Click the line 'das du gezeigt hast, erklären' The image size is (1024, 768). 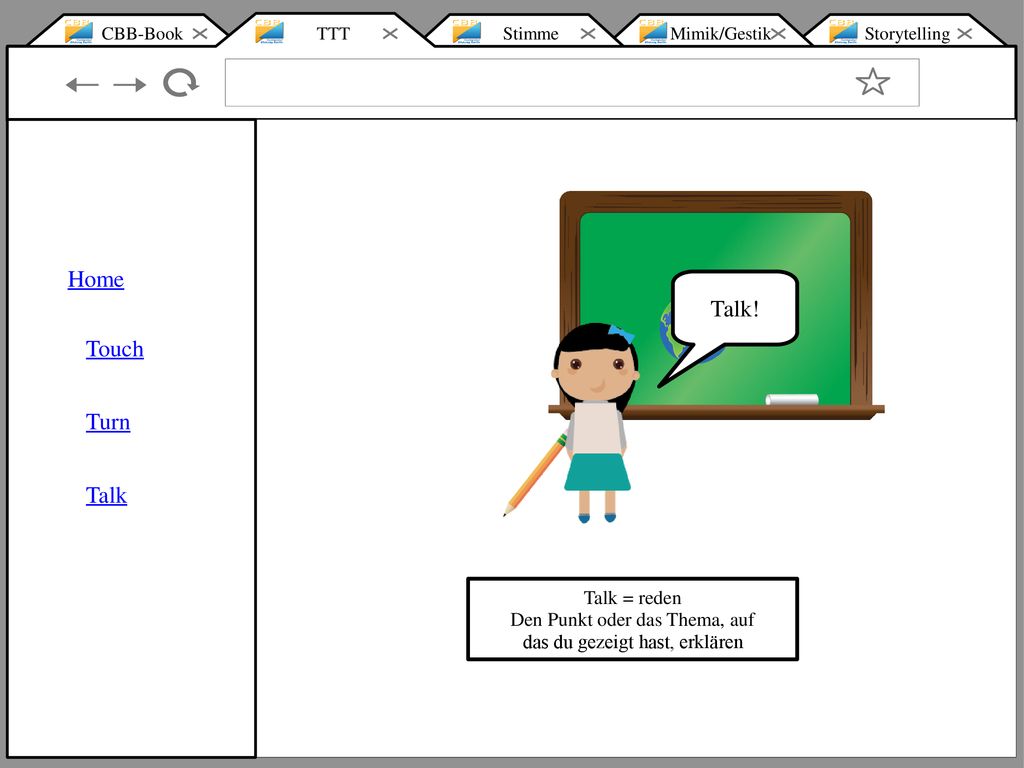tap(633, 643)
